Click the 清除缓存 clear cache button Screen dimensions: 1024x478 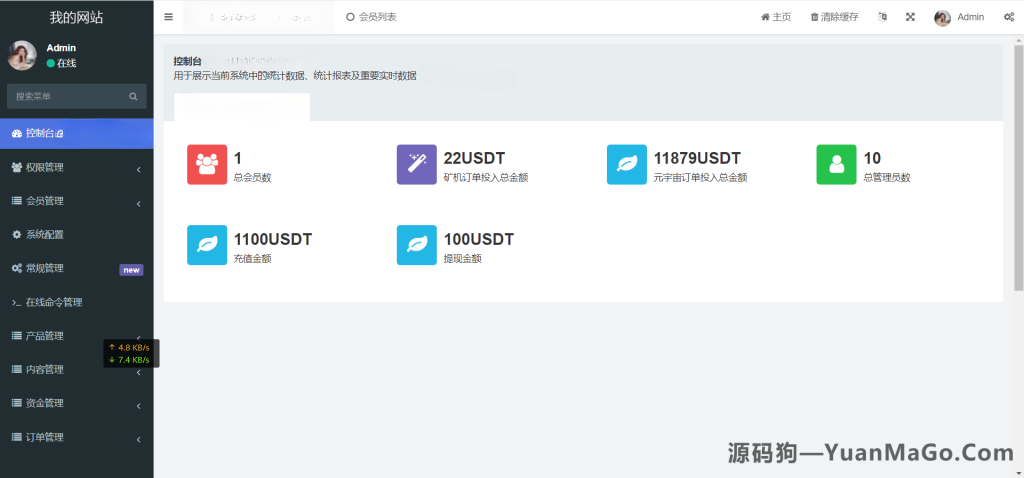pyautogui.click(x=834, y=17)
